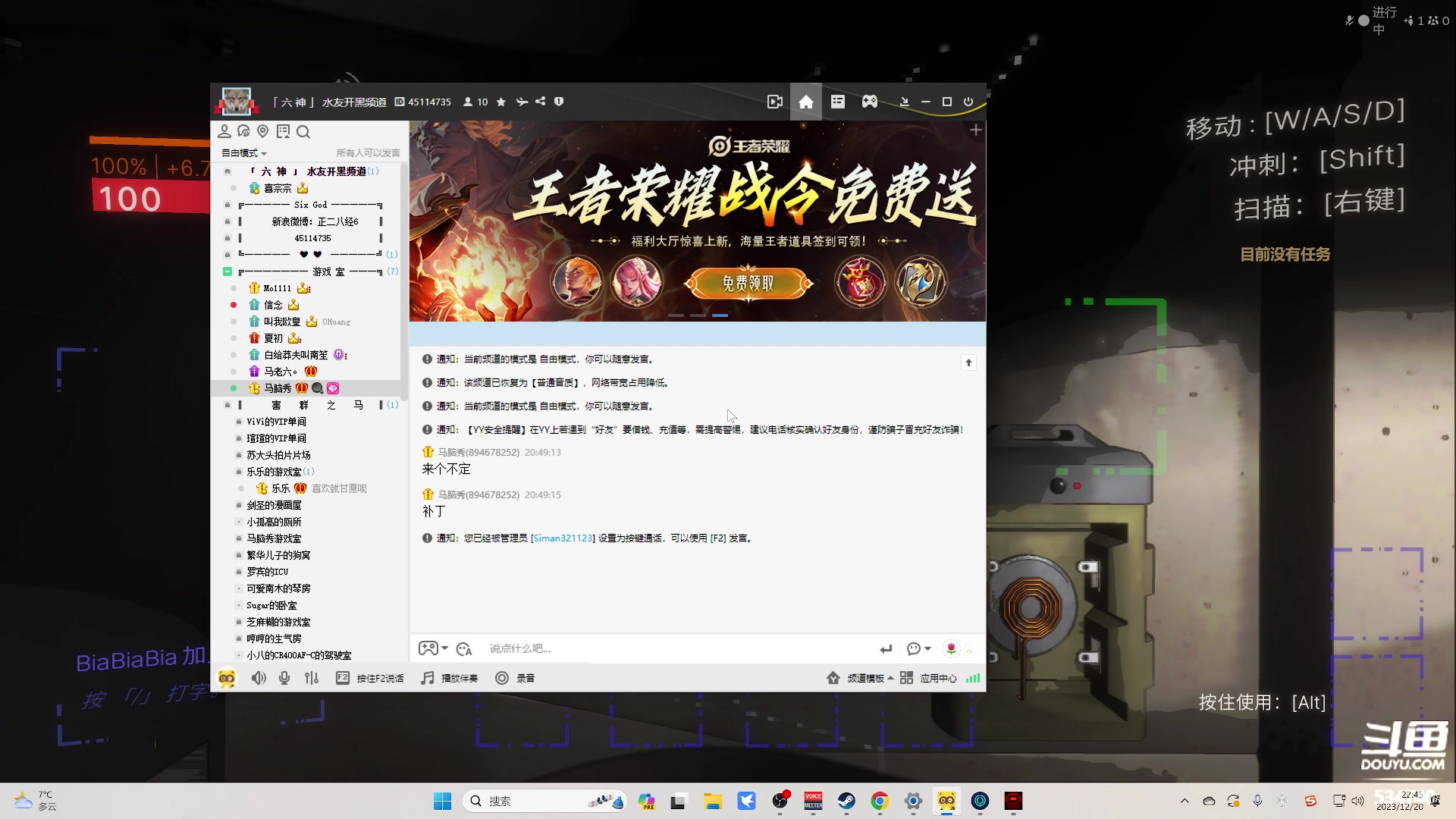Collapse the 游戏室 channel group
This screenshot has width=1456, height=819.
click(x=227, y=271)
